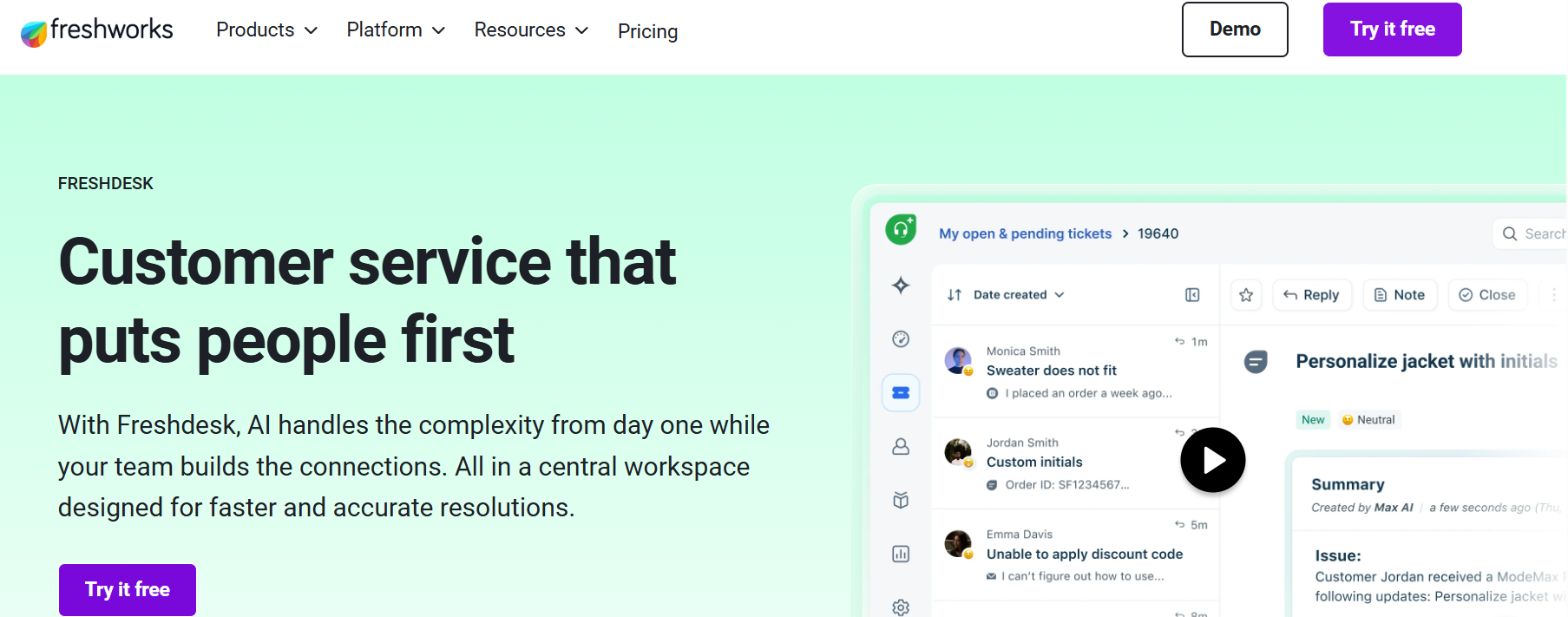The width and height of the screenshot is (1568, 617).
Task: Open the Resources dropdown
Action: (x=531, y=30)
